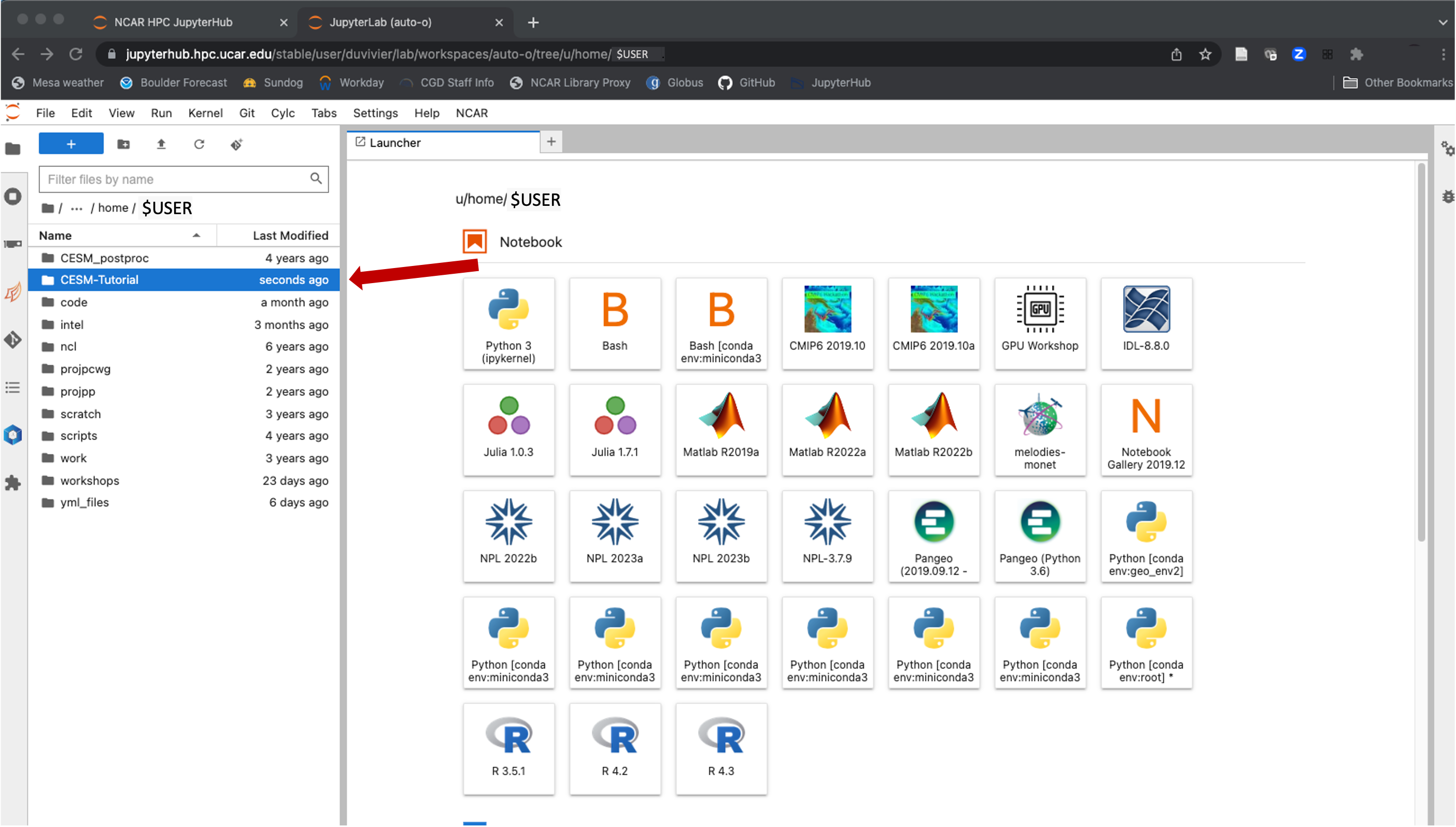Open the Globus bookmark

point(675,83)
